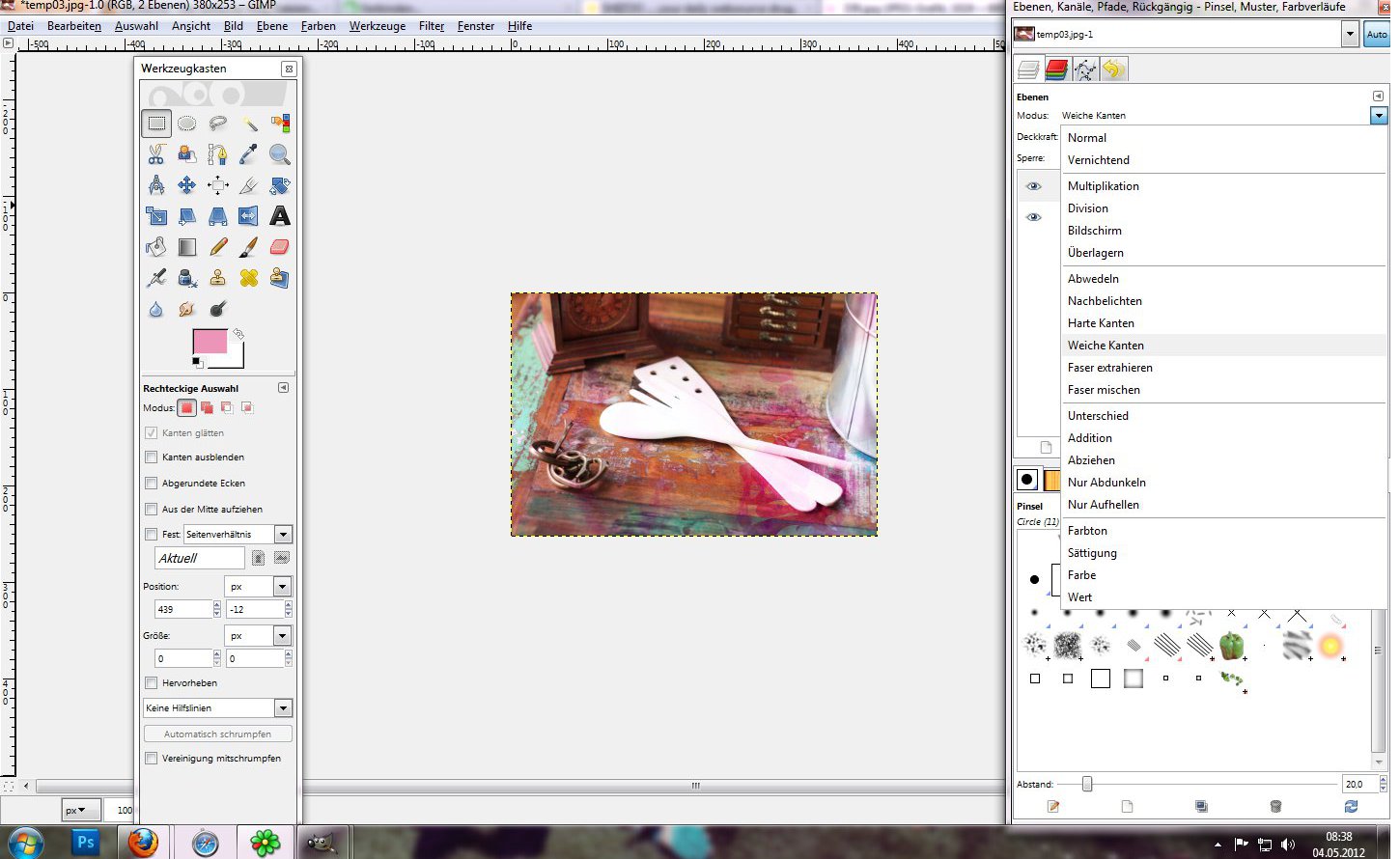Click the Auto button

[1376, 34]
